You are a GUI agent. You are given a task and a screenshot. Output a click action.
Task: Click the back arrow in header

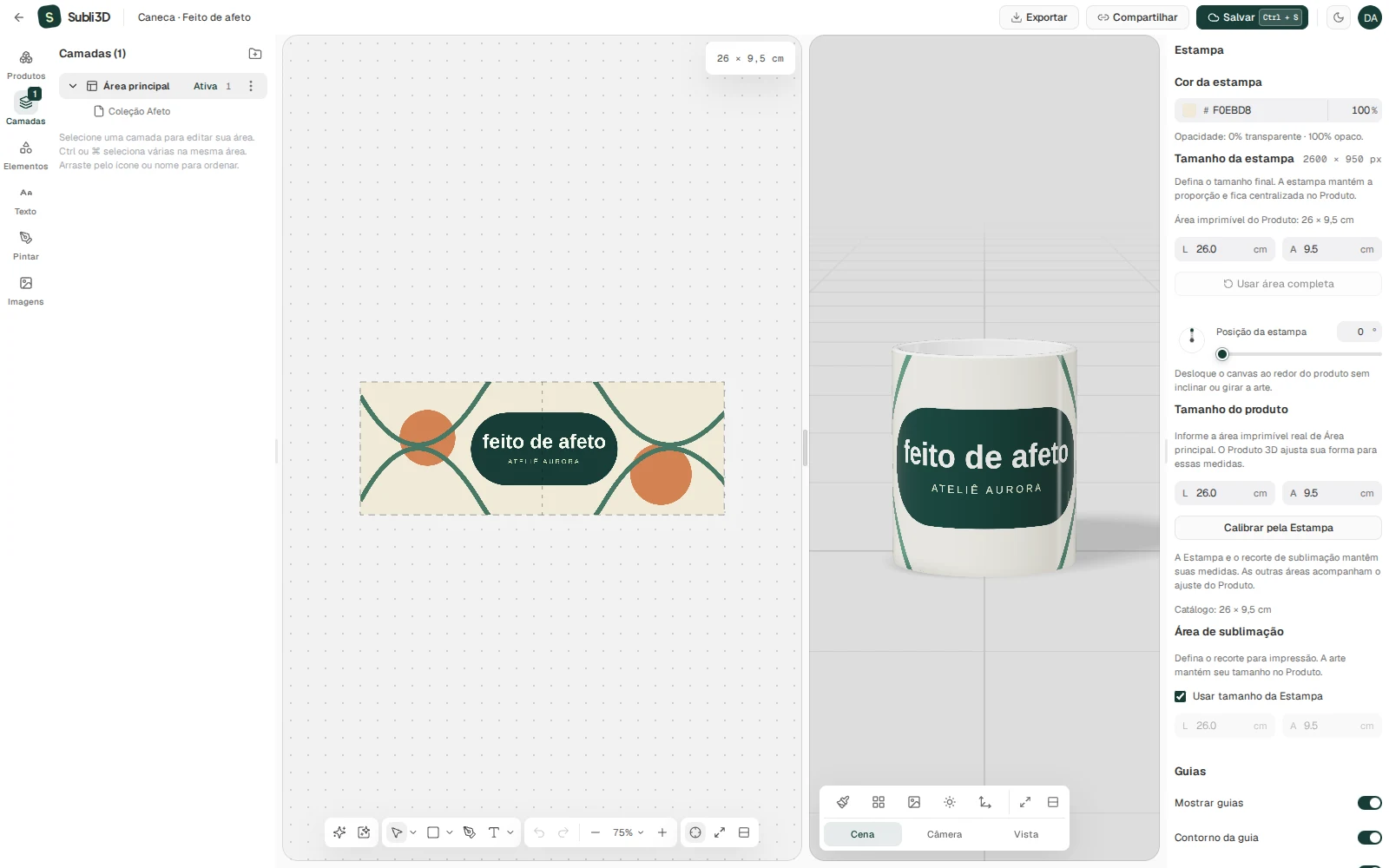click(19, 17)
